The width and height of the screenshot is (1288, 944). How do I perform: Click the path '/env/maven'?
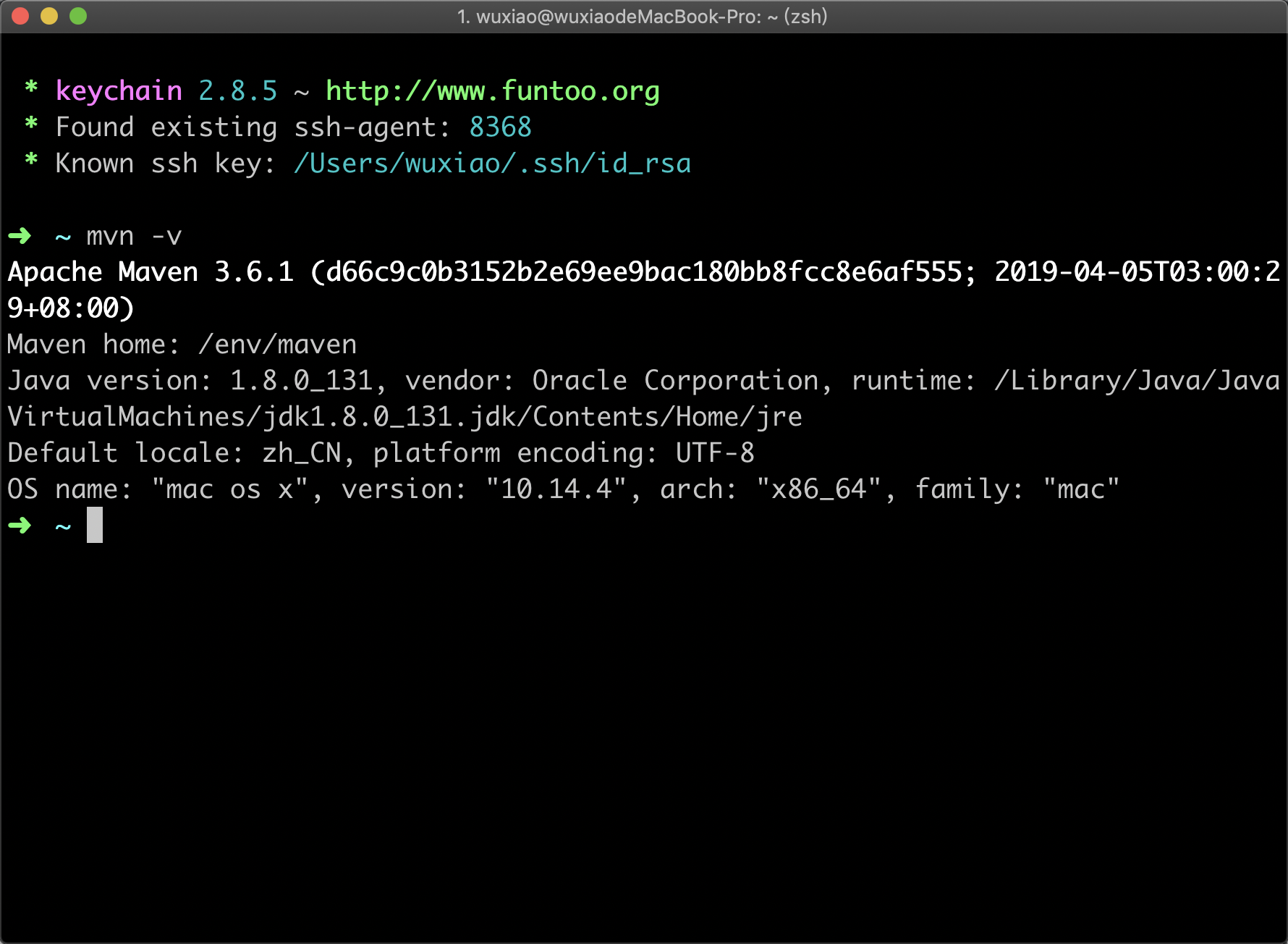tap(278, 345)
